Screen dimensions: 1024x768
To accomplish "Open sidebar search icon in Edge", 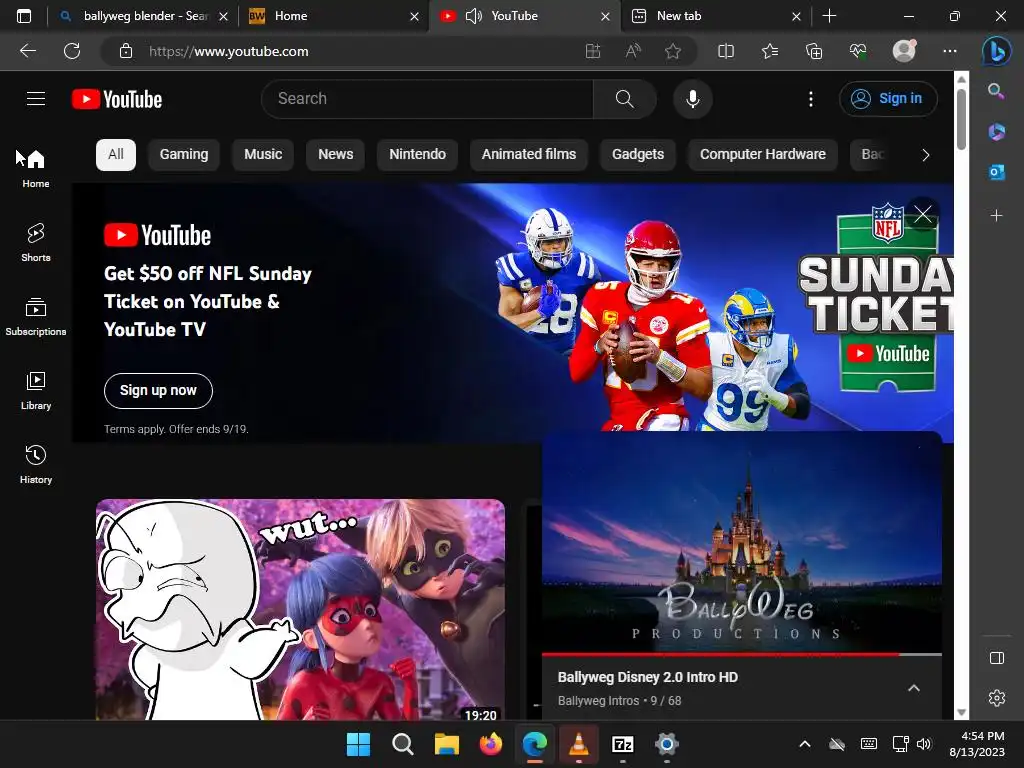I will (996, 91).
